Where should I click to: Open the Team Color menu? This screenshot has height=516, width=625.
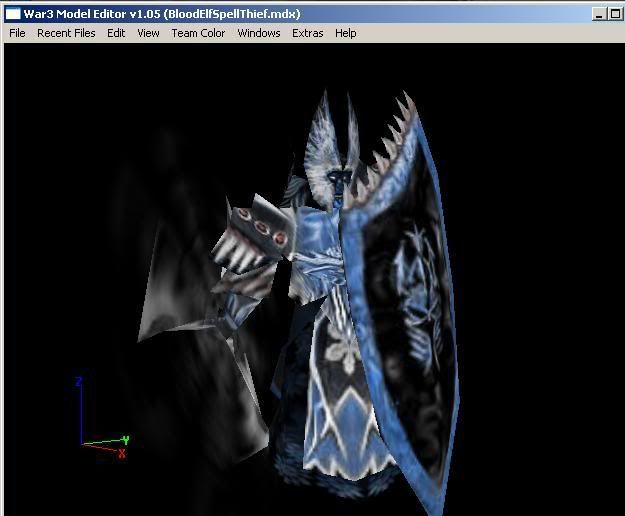click(x=198, y=33)
